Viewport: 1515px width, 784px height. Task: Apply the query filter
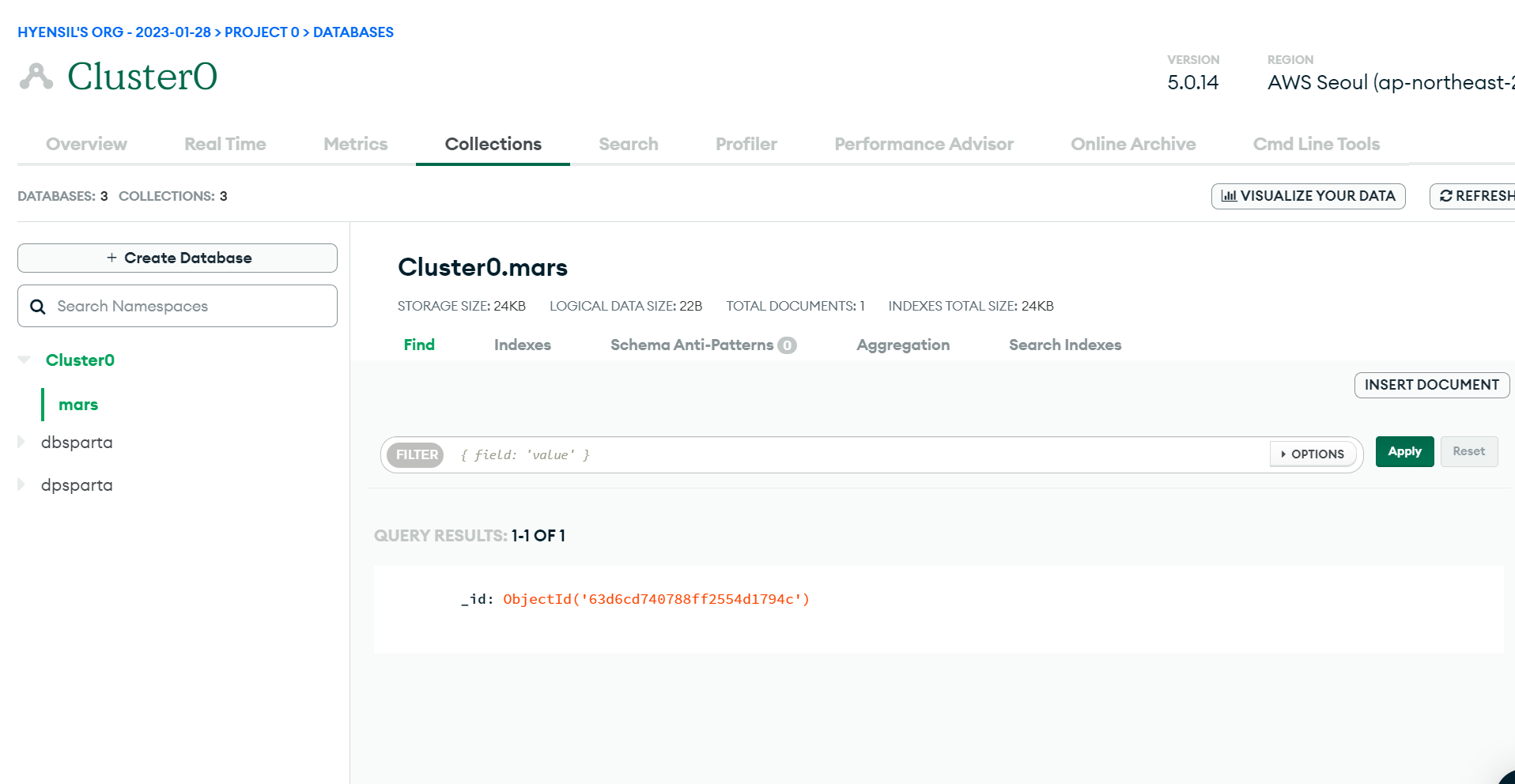[x=1404, y=451]
